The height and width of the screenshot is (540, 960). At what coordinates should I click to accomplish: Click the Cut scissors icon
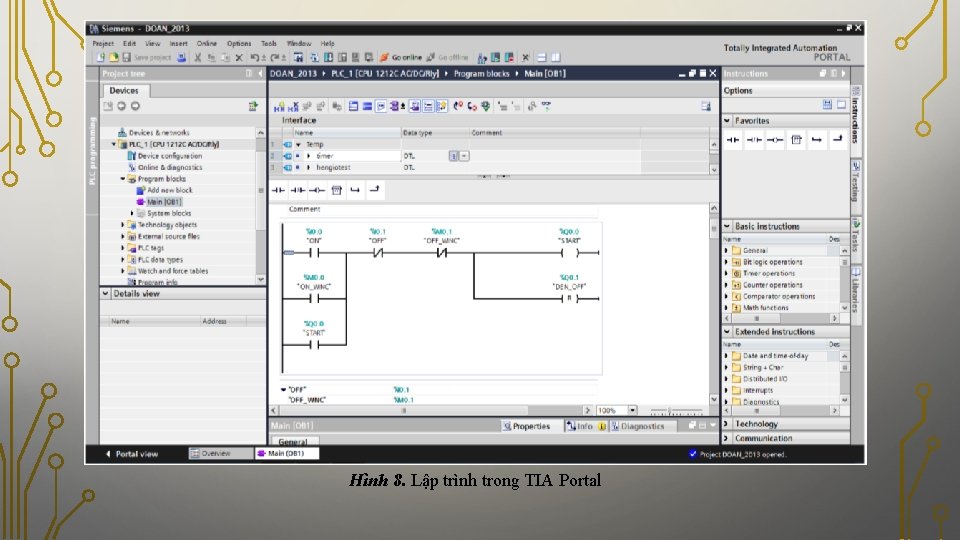pyautogui.click(x=198, y=58)
